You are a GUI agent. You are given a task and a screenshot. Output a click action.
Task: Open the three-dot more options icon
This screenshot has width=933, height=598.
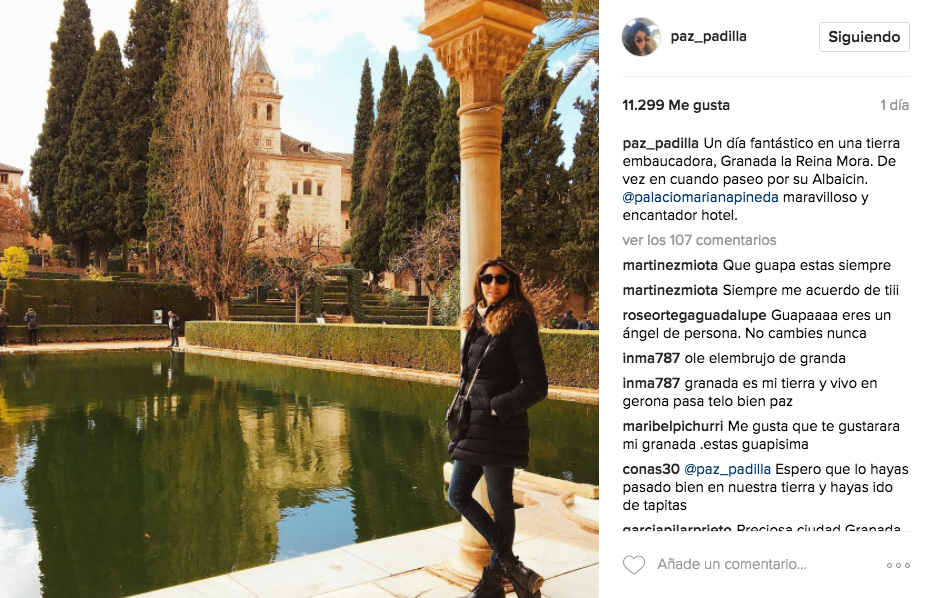pos(898,565)
